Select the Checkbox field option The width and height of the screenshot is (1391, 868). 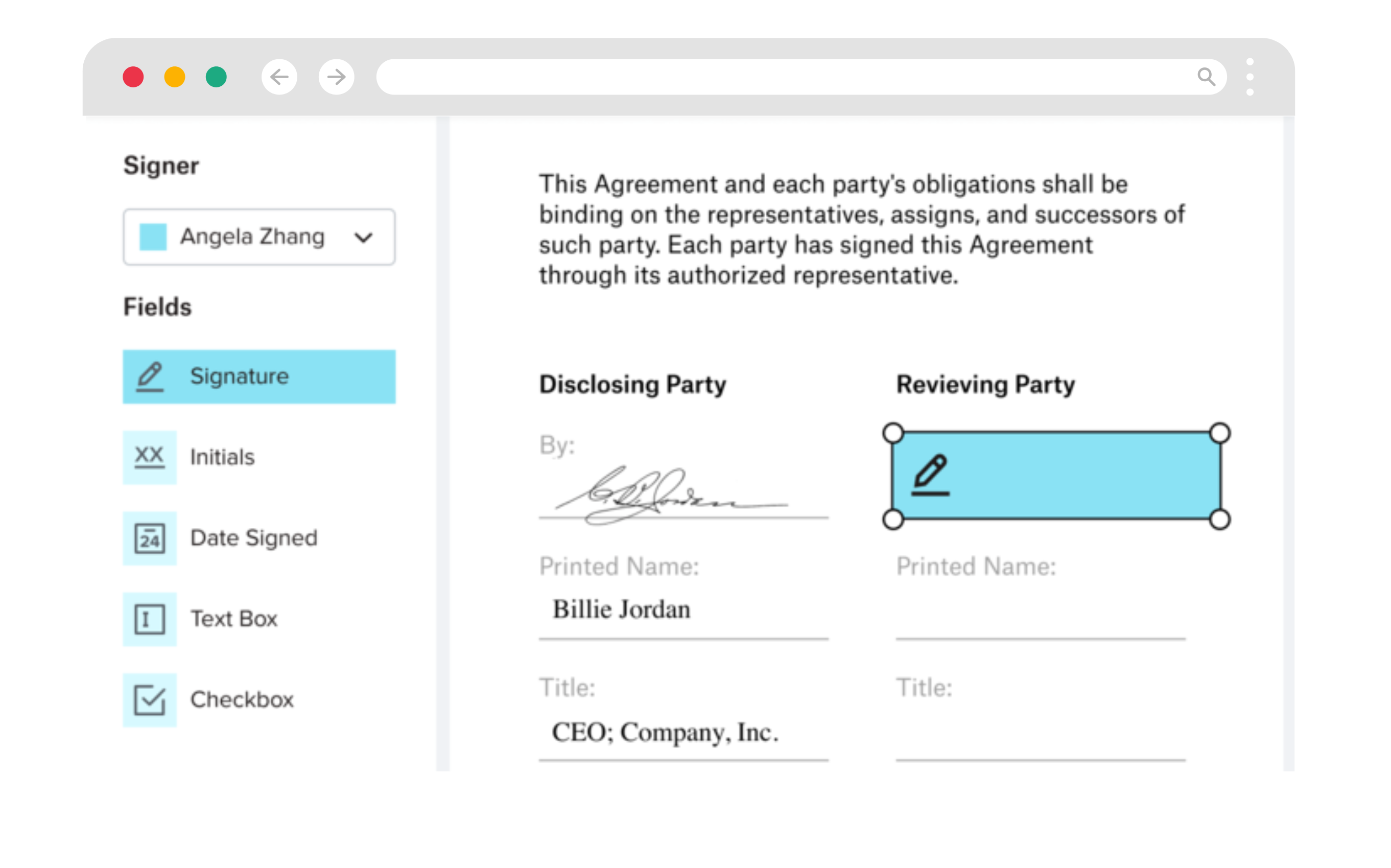242,700
